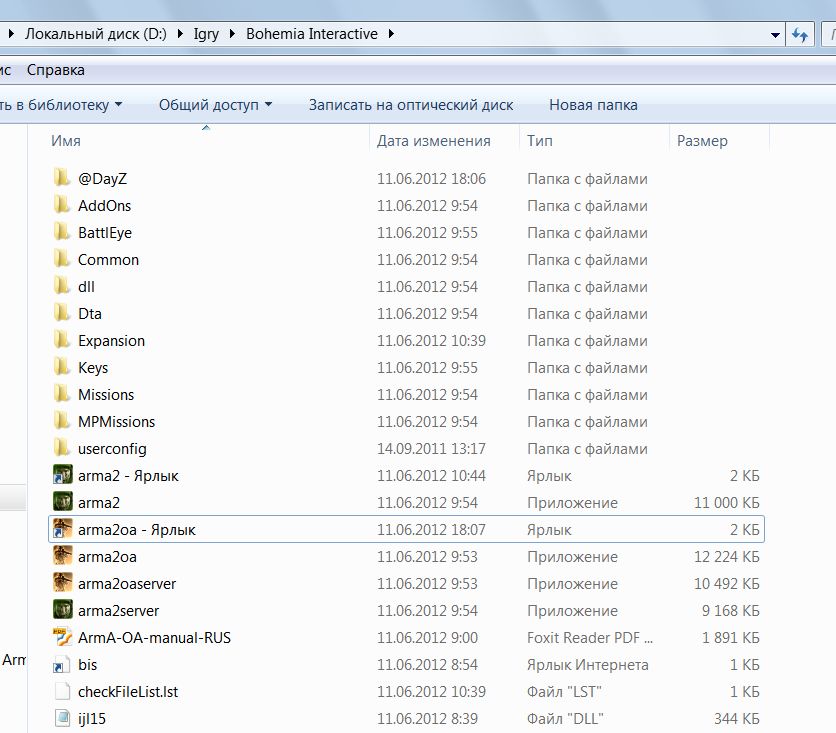Image resolution: width=836 pixels, height=733 pixels.
Task: Click the arma2 application icon
Action: (x=62, y=502)
